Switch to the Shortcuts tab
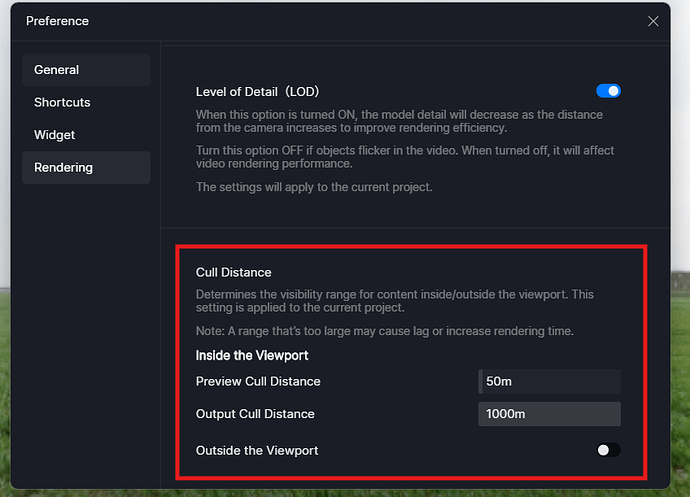This screenshot has width=690, height=497. point(86,103)
